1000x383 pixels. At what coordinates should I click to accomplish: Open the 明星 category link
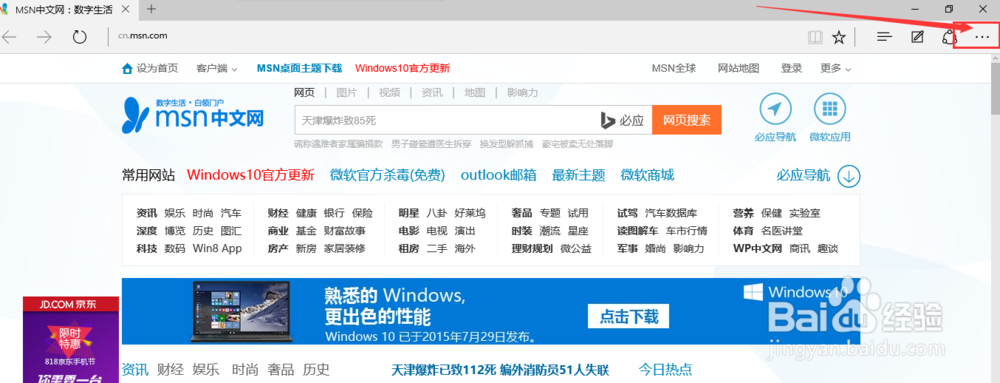pos(409,213)
